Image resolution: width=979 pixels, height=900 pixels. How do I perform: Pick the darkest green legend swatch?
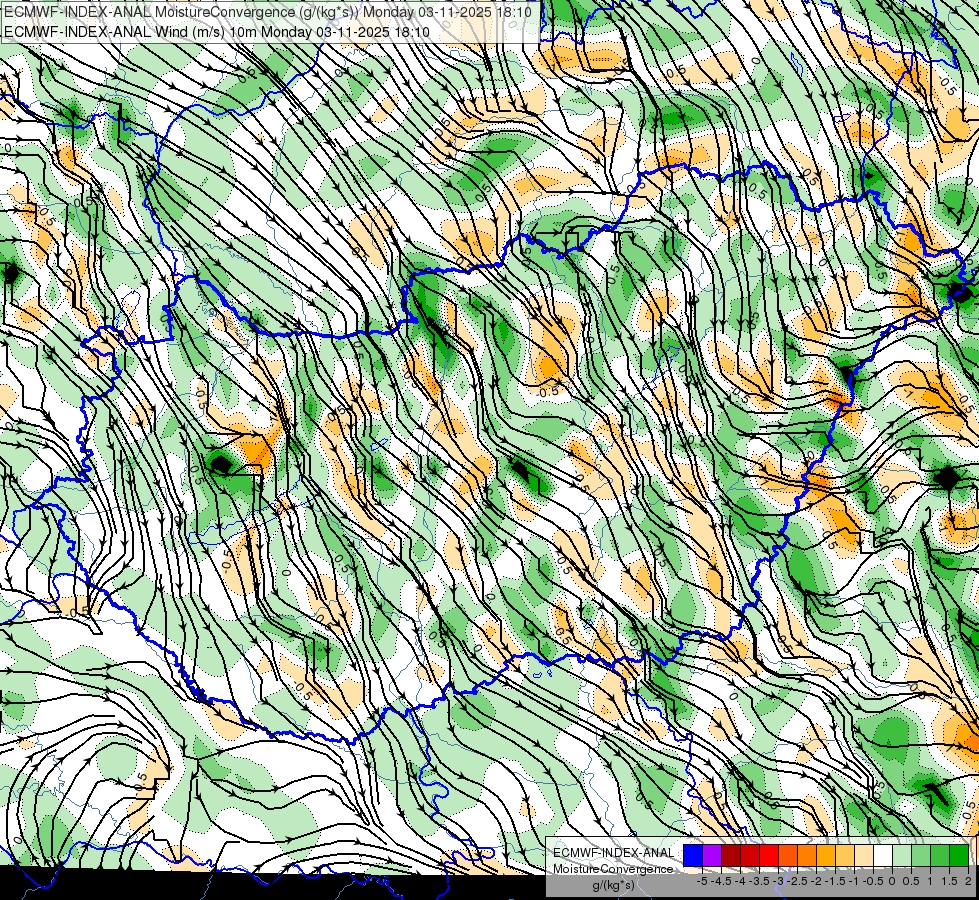tap(959, 855)
